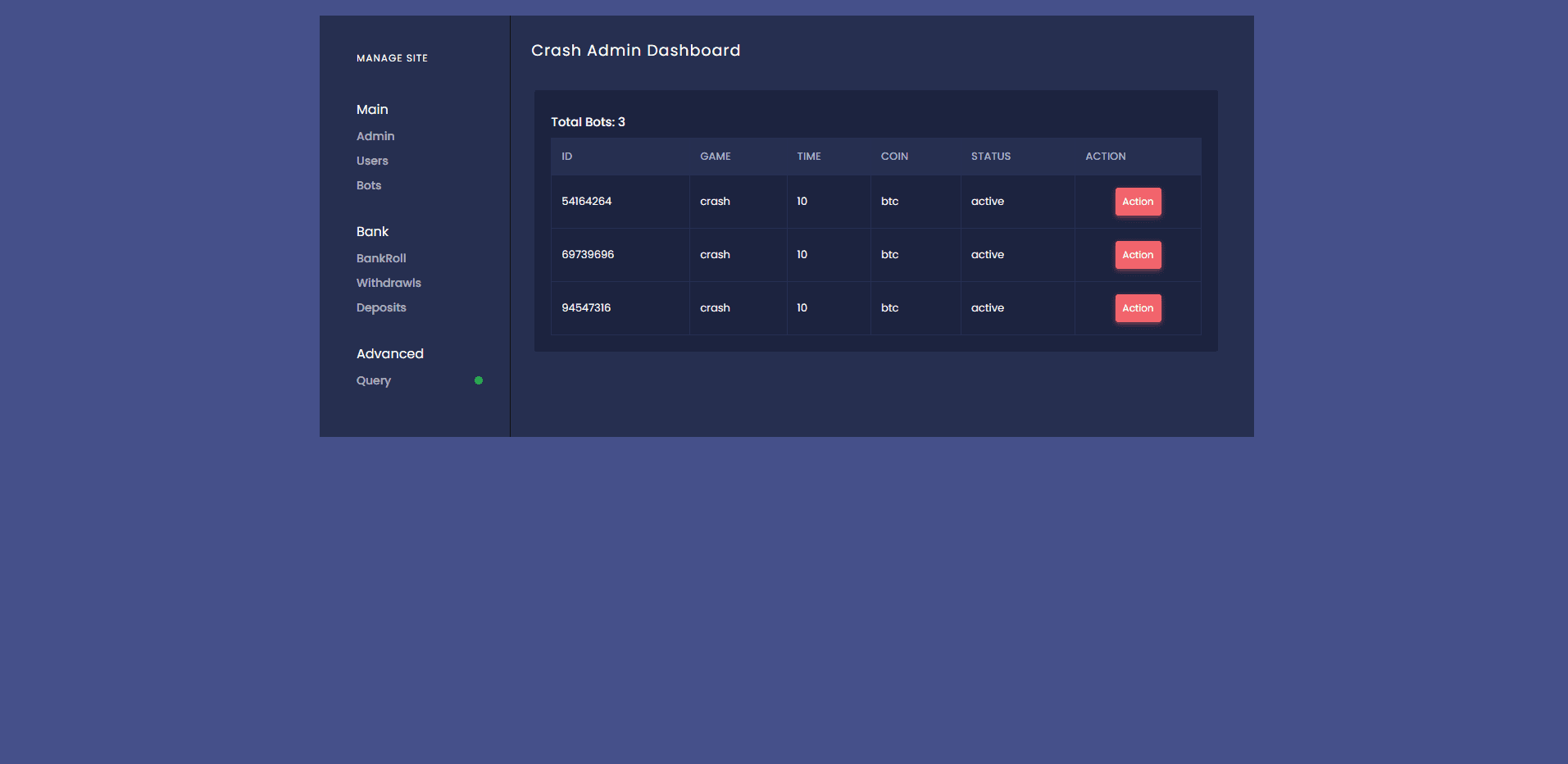Click the STATUS column header

click(x=990, y=157)
